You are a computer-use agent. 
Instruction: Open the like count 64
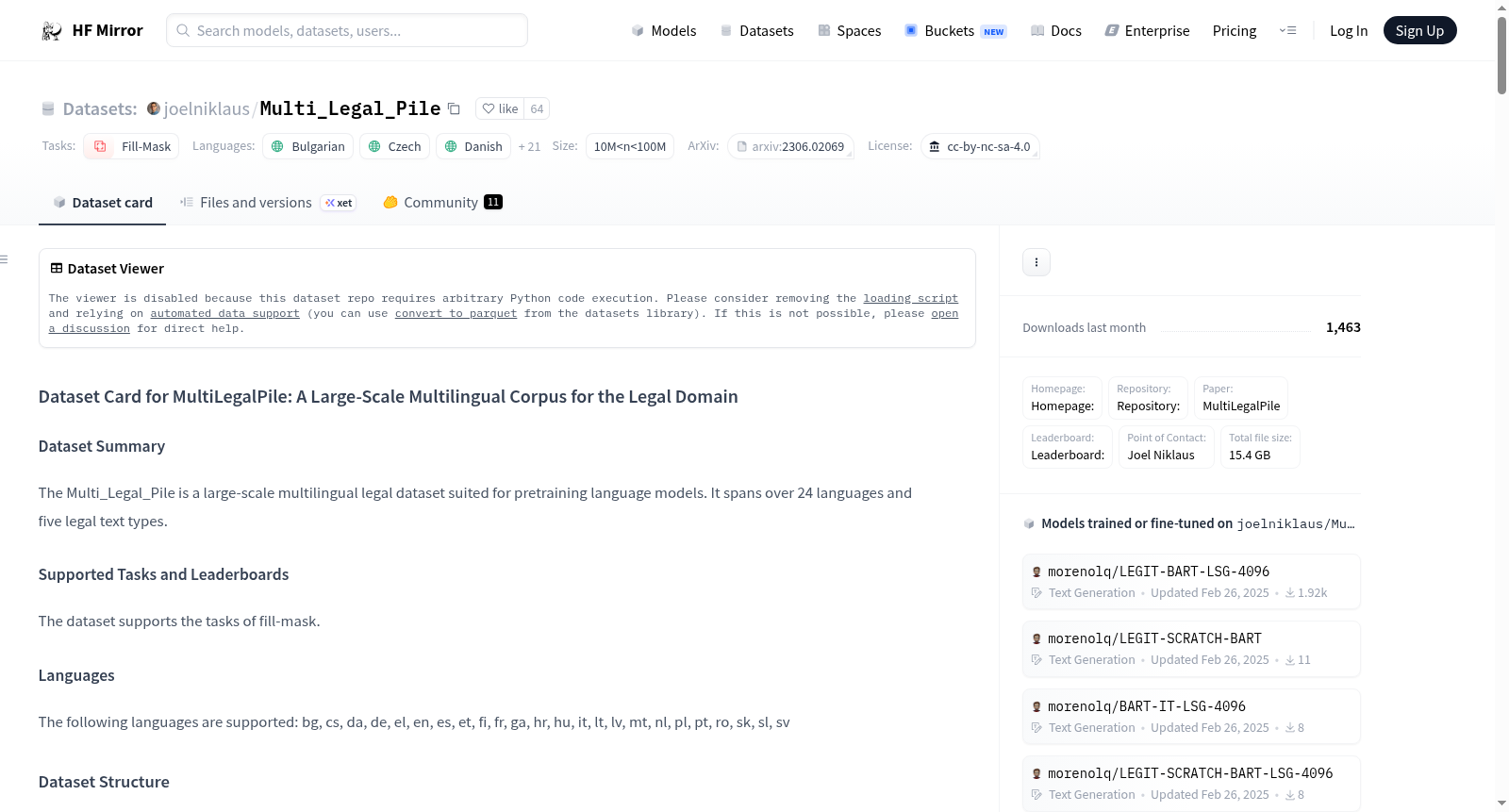pos(537,108)
